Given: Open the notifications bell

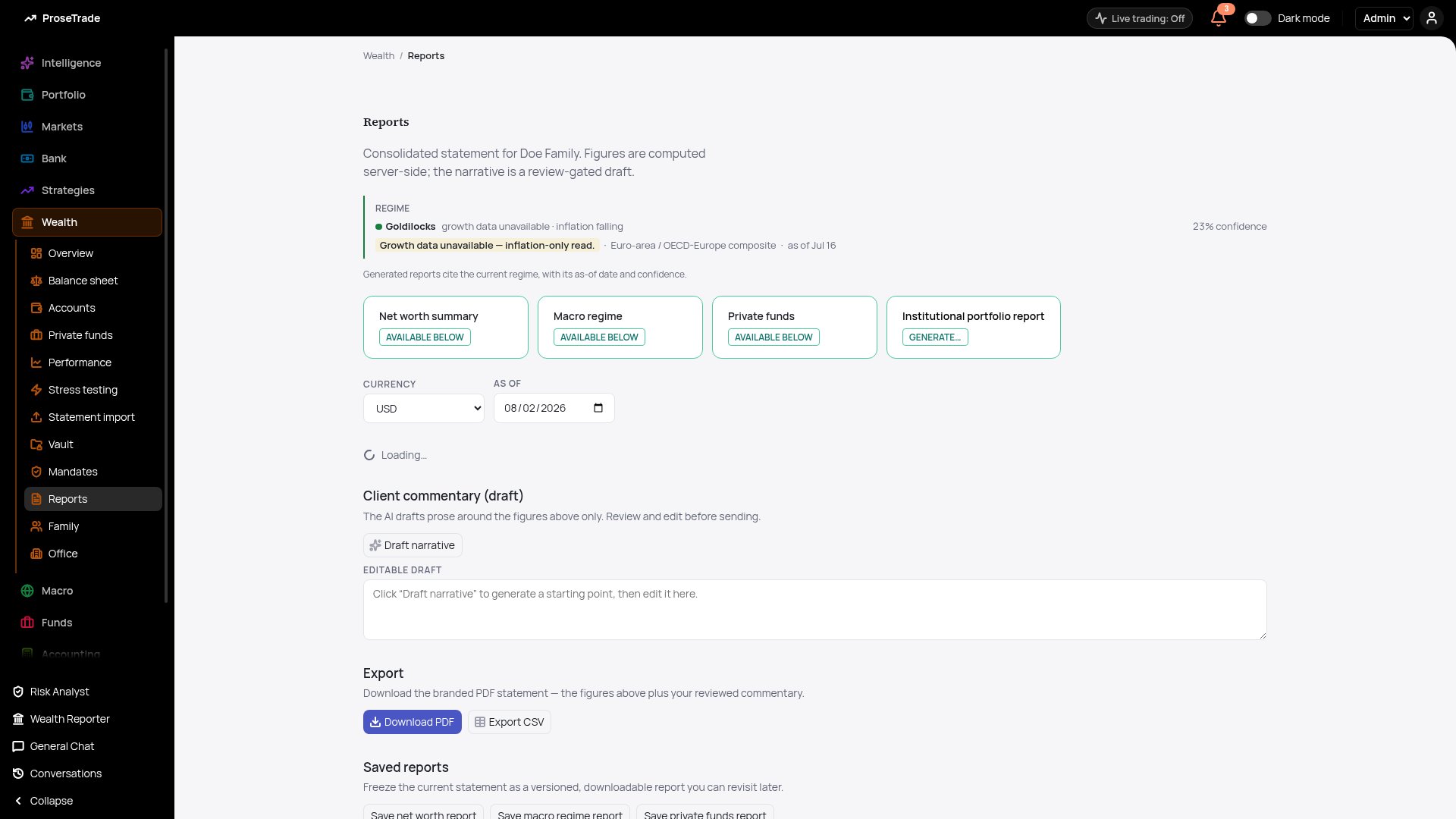Looking at the screenshot, I should (1219, 18).
